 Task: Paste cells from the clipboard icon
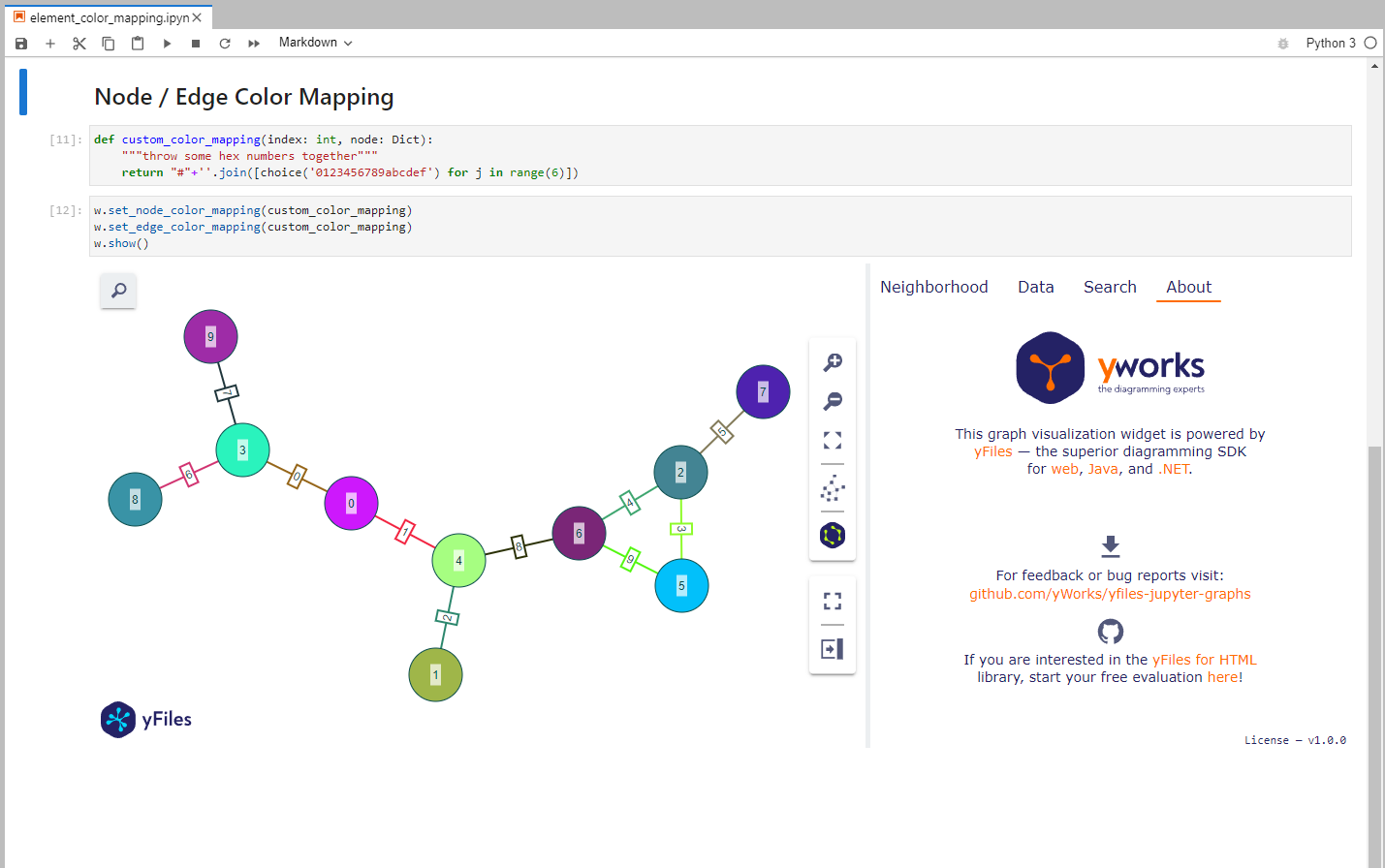[137, 43]
